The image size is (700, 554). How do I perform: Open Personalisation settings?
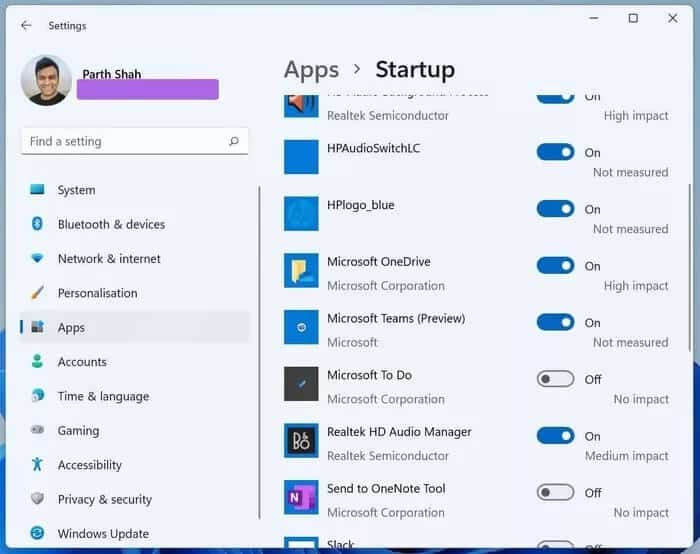click(x=134, y=293)
